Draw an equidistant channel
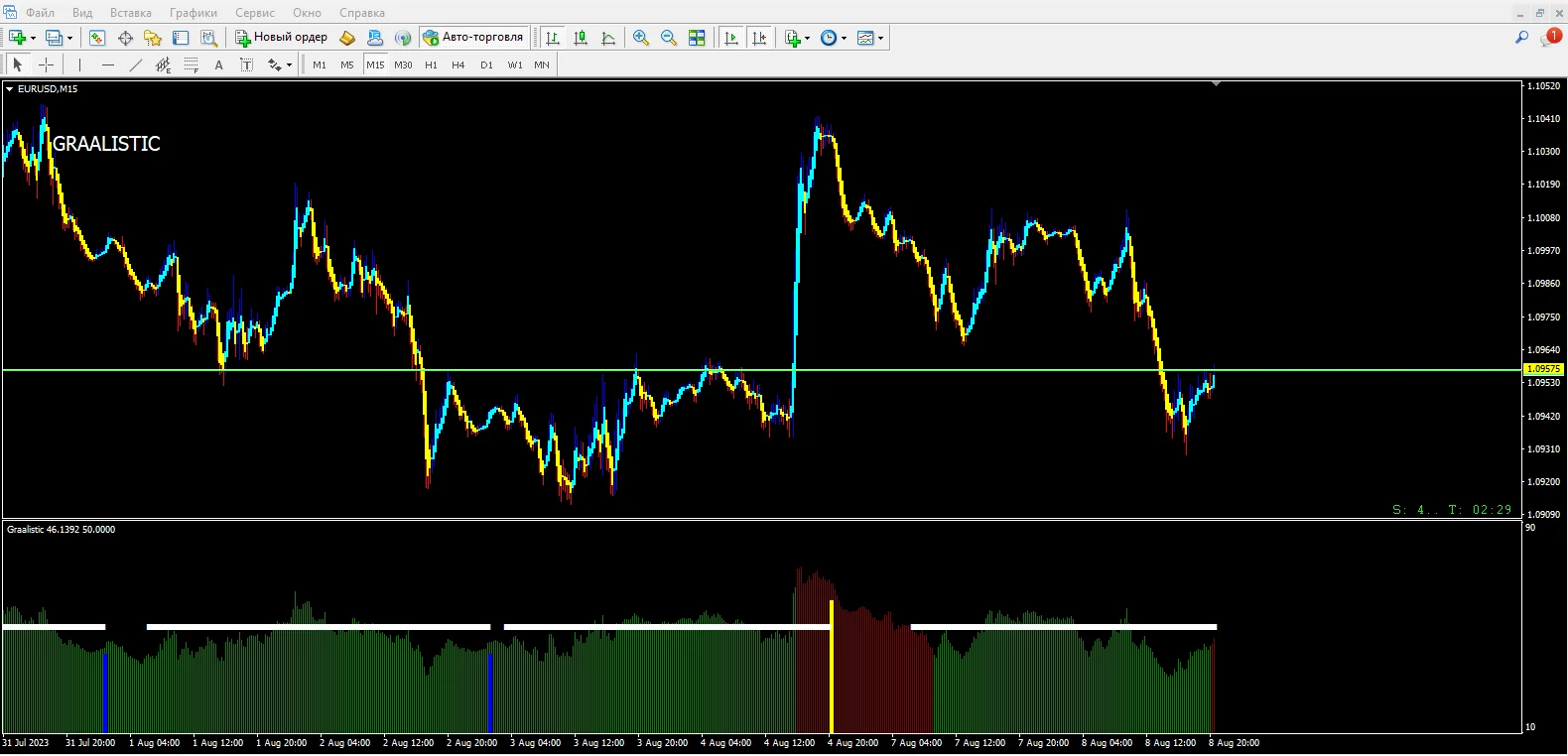This screenshot has width=1568, height=756. click(x=163, y=64)
